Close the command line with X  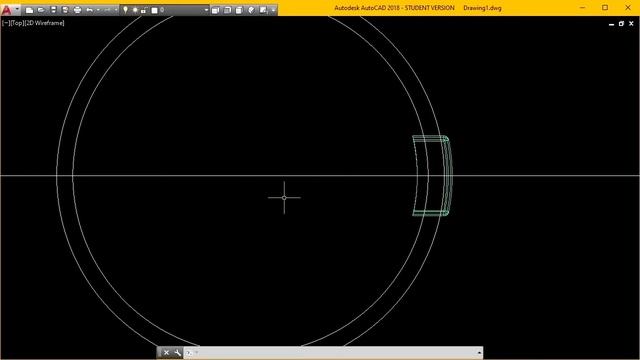point(166,353)
